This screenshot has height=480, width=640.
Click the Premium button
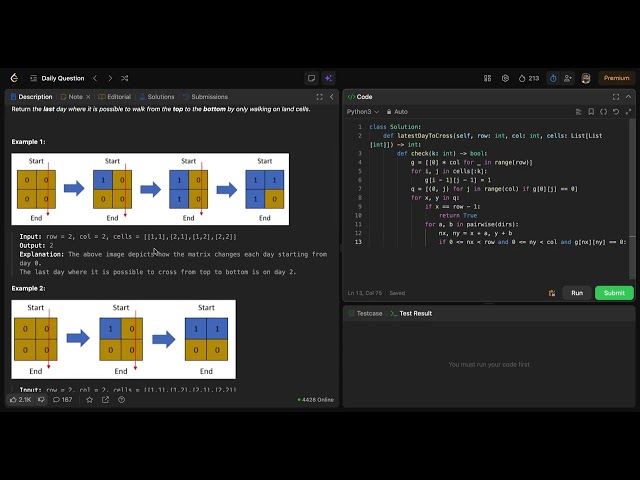[617, 78]
